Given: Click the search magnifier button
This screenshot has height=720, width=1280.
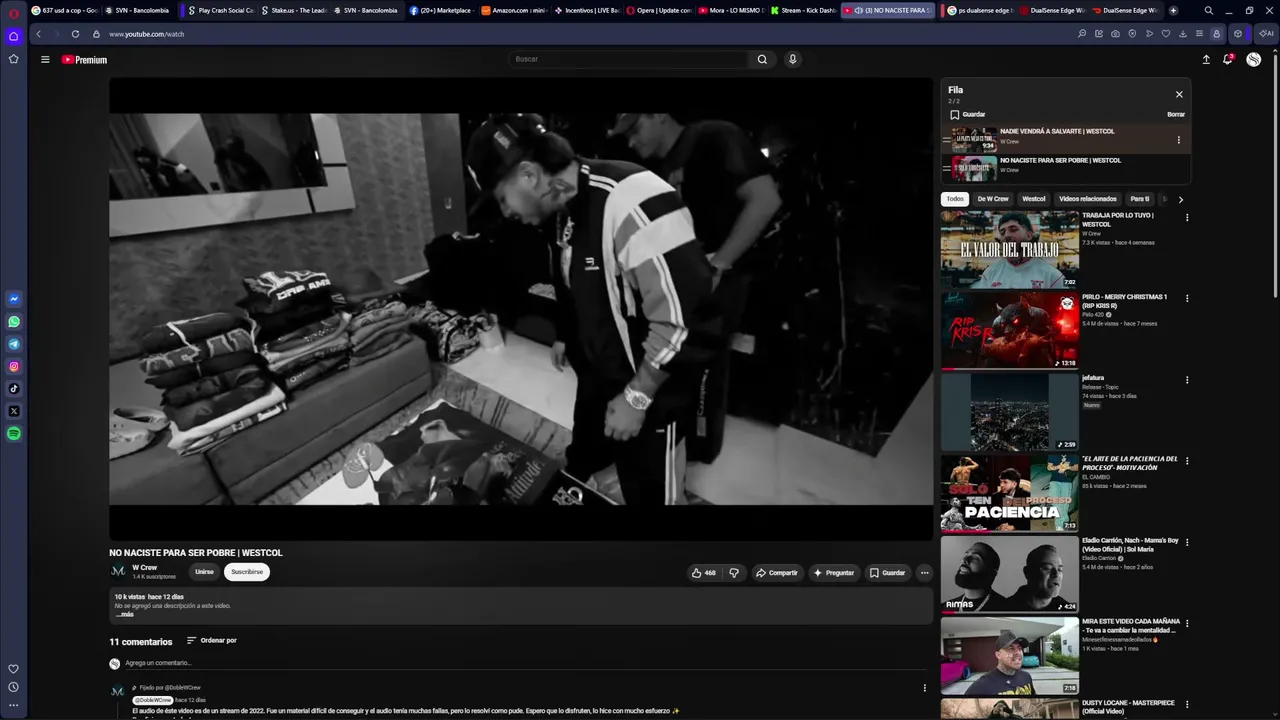Looking at the screenshot, I should pos(762,59).
